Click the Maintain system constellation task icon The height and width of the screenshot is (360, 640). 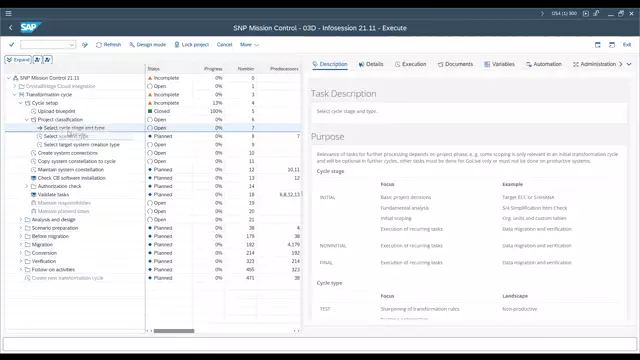(x=33, y=170)
